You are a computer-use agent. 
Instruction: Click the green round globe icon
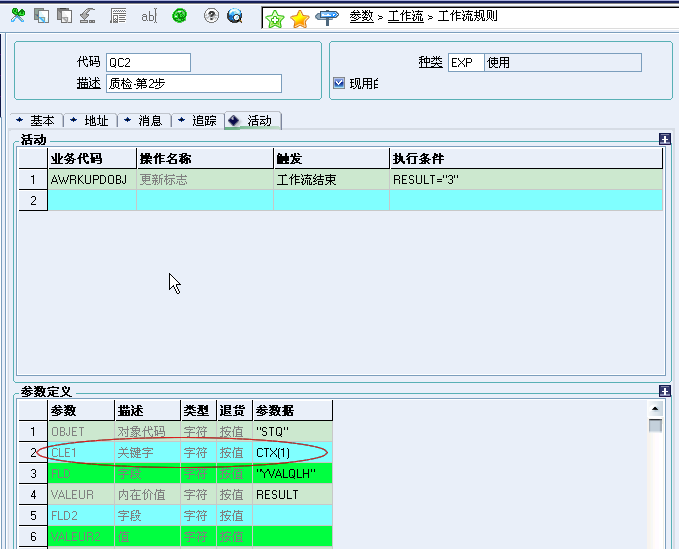click(x=179, y=16)
